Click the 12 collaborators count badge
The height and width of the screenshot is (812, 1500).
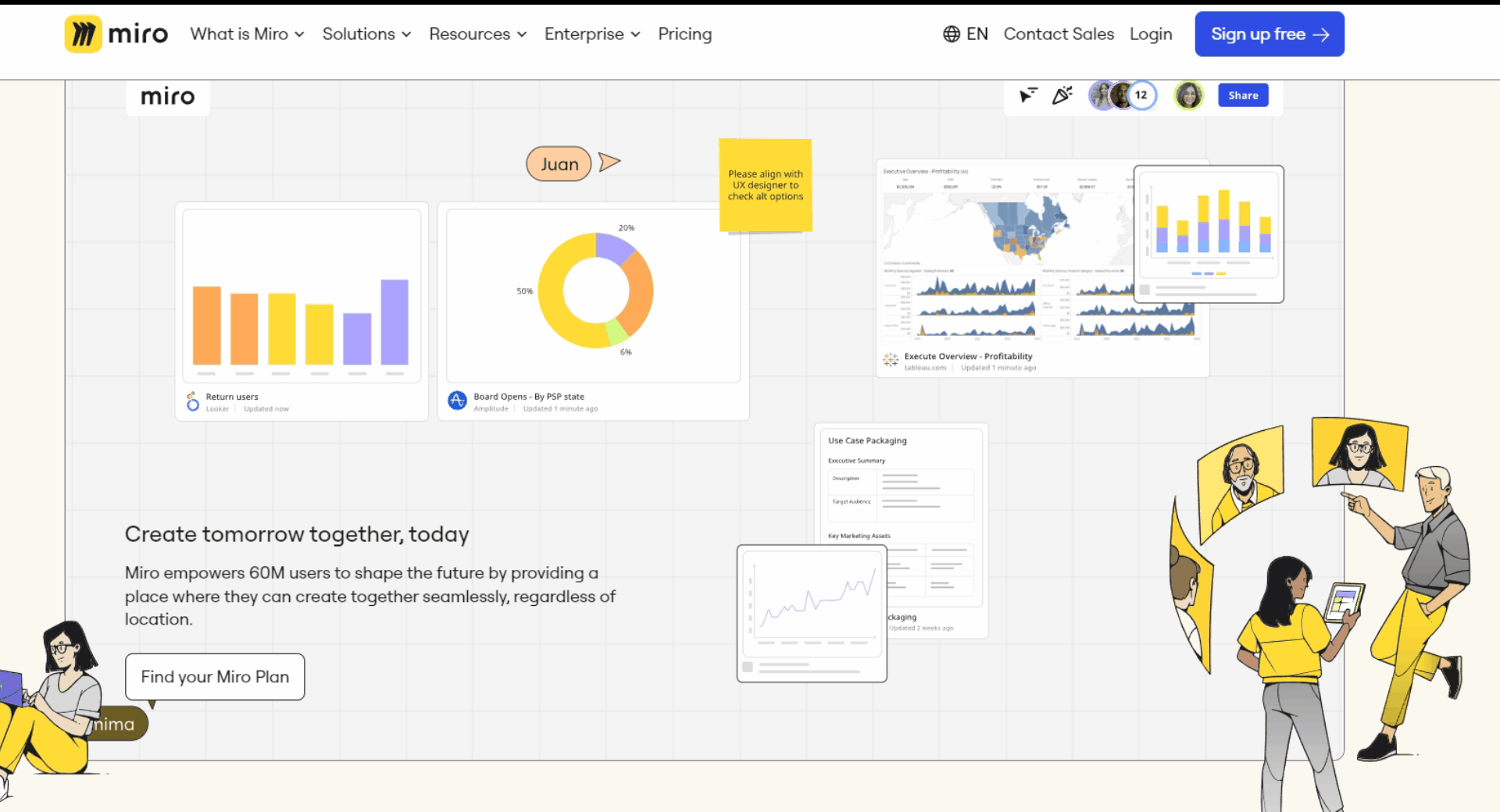pos(1141,95)
